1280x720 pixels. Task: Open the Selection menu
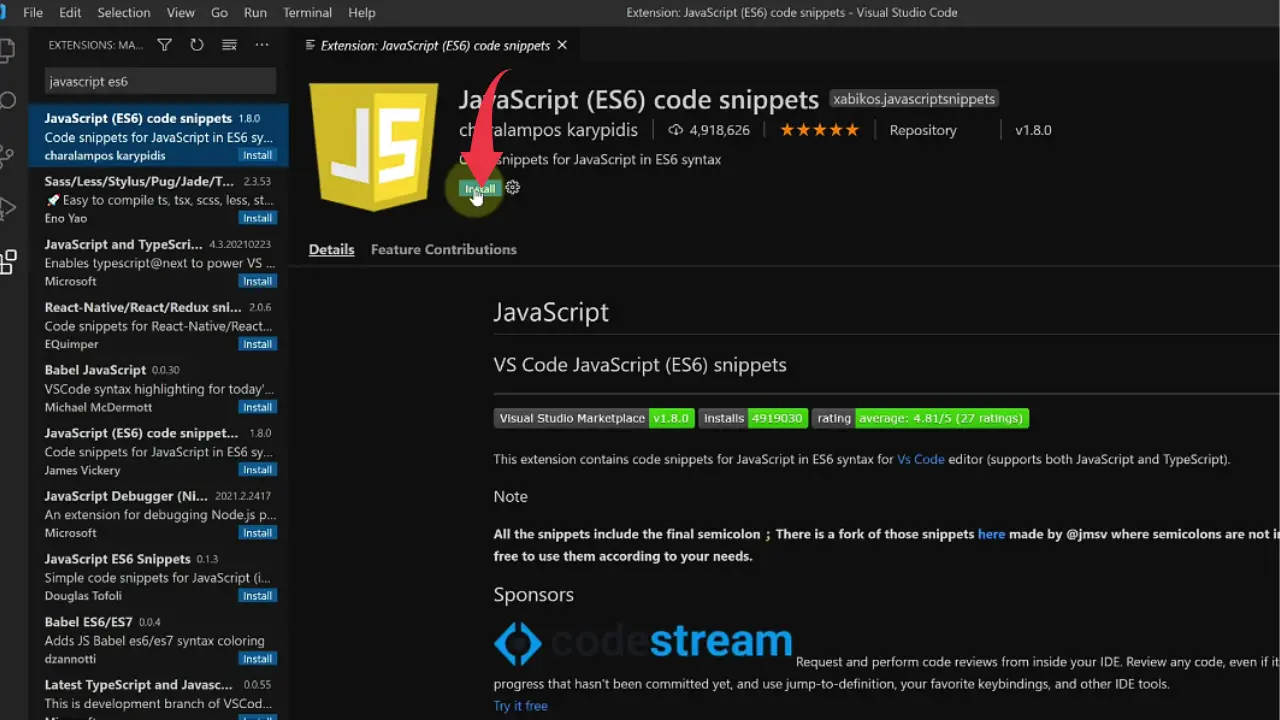click(124, 13)
